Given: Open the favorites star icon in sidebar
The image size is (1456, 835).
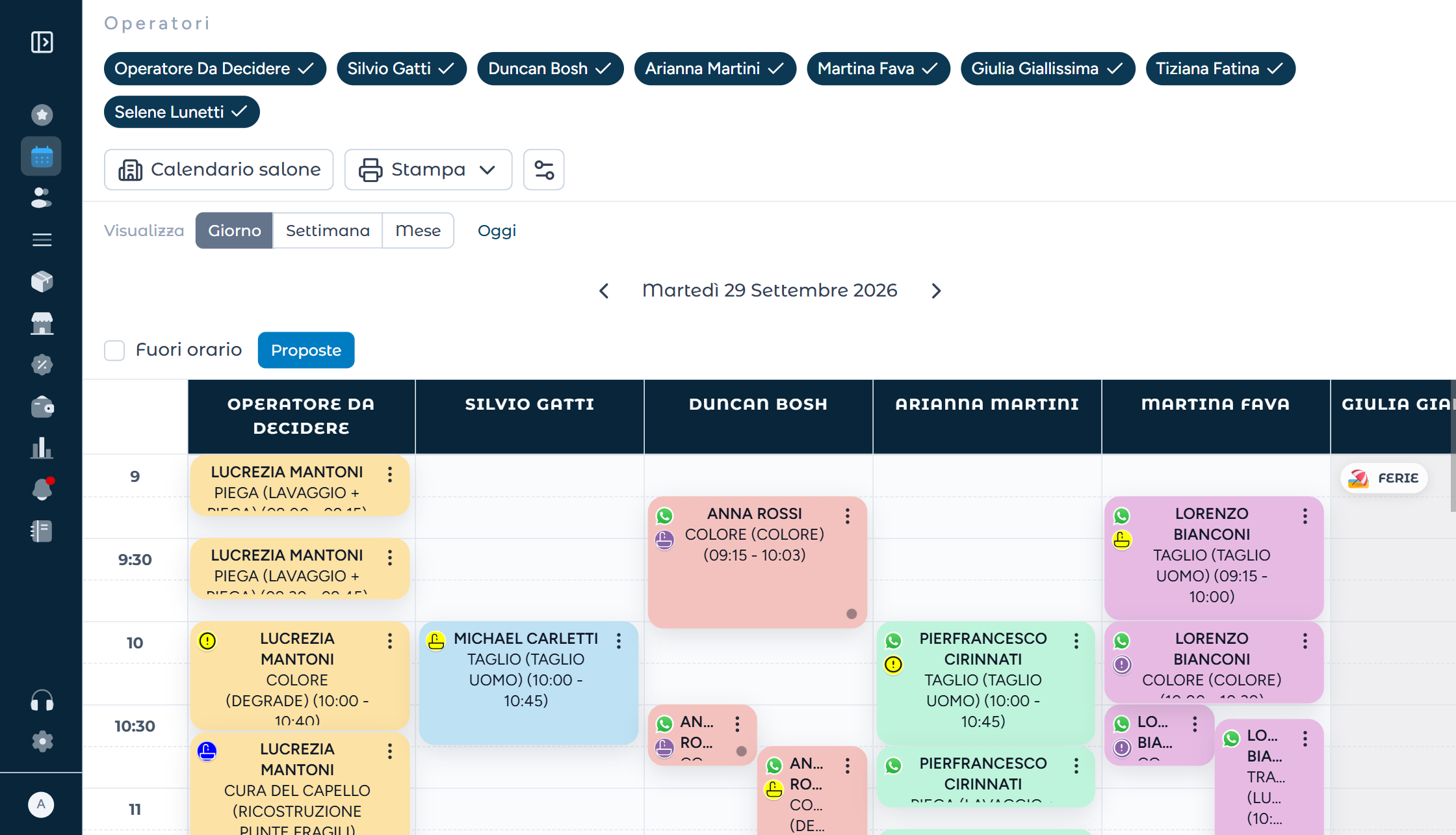Looking at the screenshot, I should pos(42,115).
